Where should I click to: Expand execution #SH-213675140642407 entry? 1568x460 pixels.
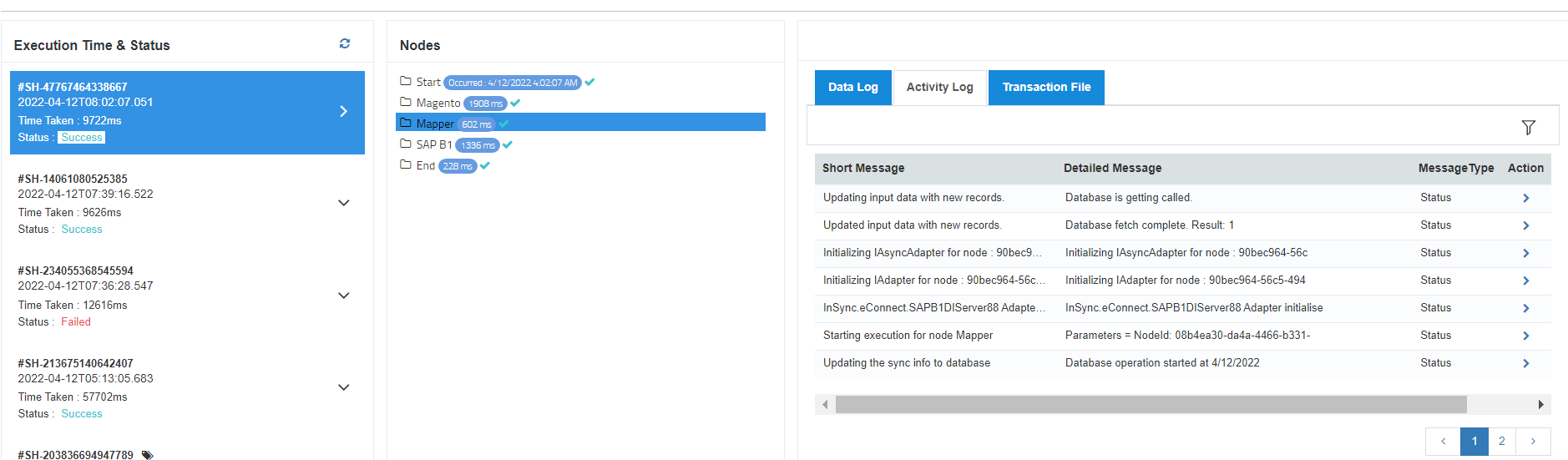pos(343,387)
